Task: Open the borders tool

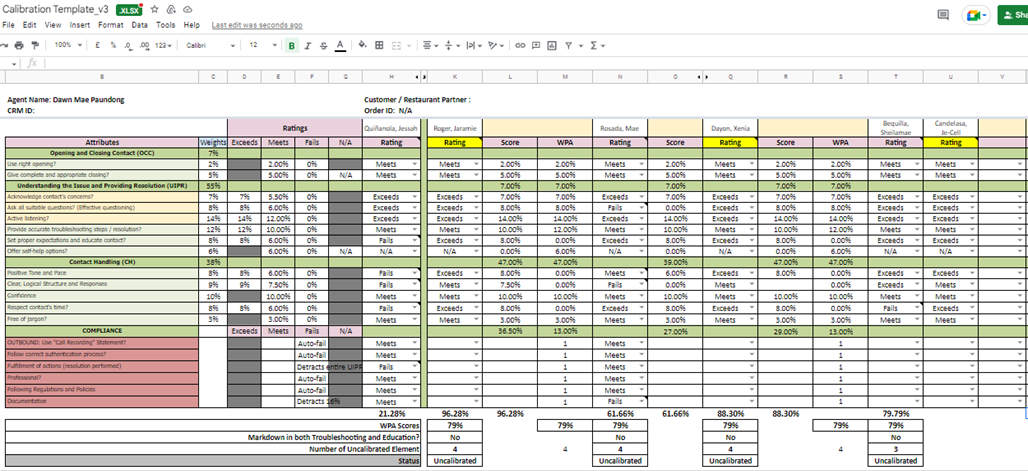Action: pyautogui.click(x=379, y=45)
